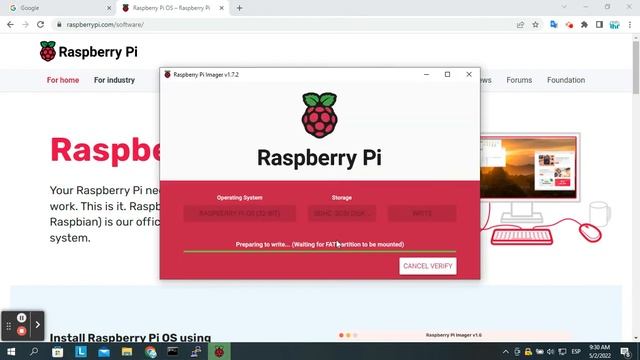This screenshot has width=640, height=360.
Task: Click the raspberry logo in the Imager window
Action: [x=320, y=116]
